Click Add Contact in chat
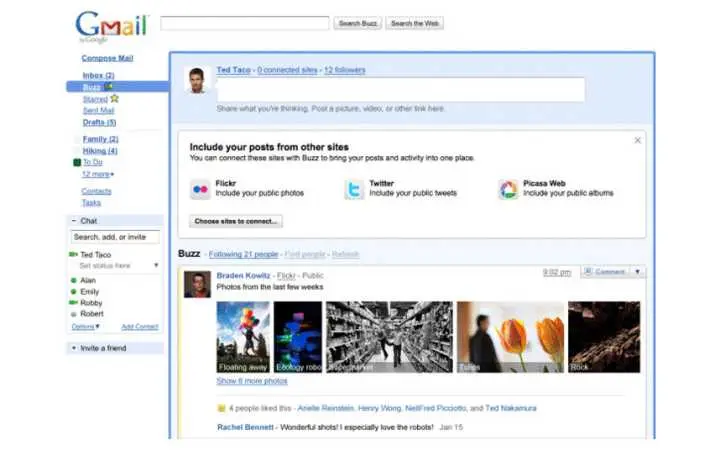The height and width of the screenshot is (450, 720). [x=140, y=326]
